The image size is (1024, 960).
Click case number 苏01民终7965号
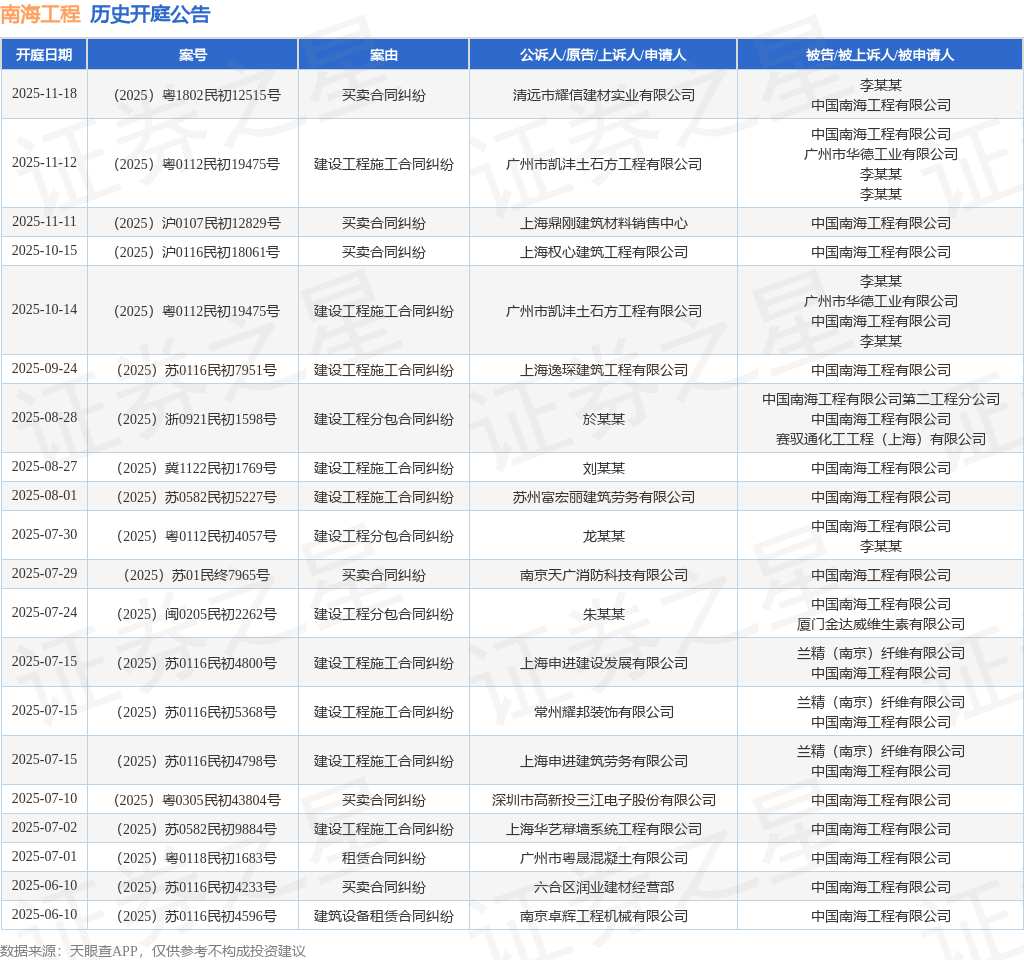(197, 575)
